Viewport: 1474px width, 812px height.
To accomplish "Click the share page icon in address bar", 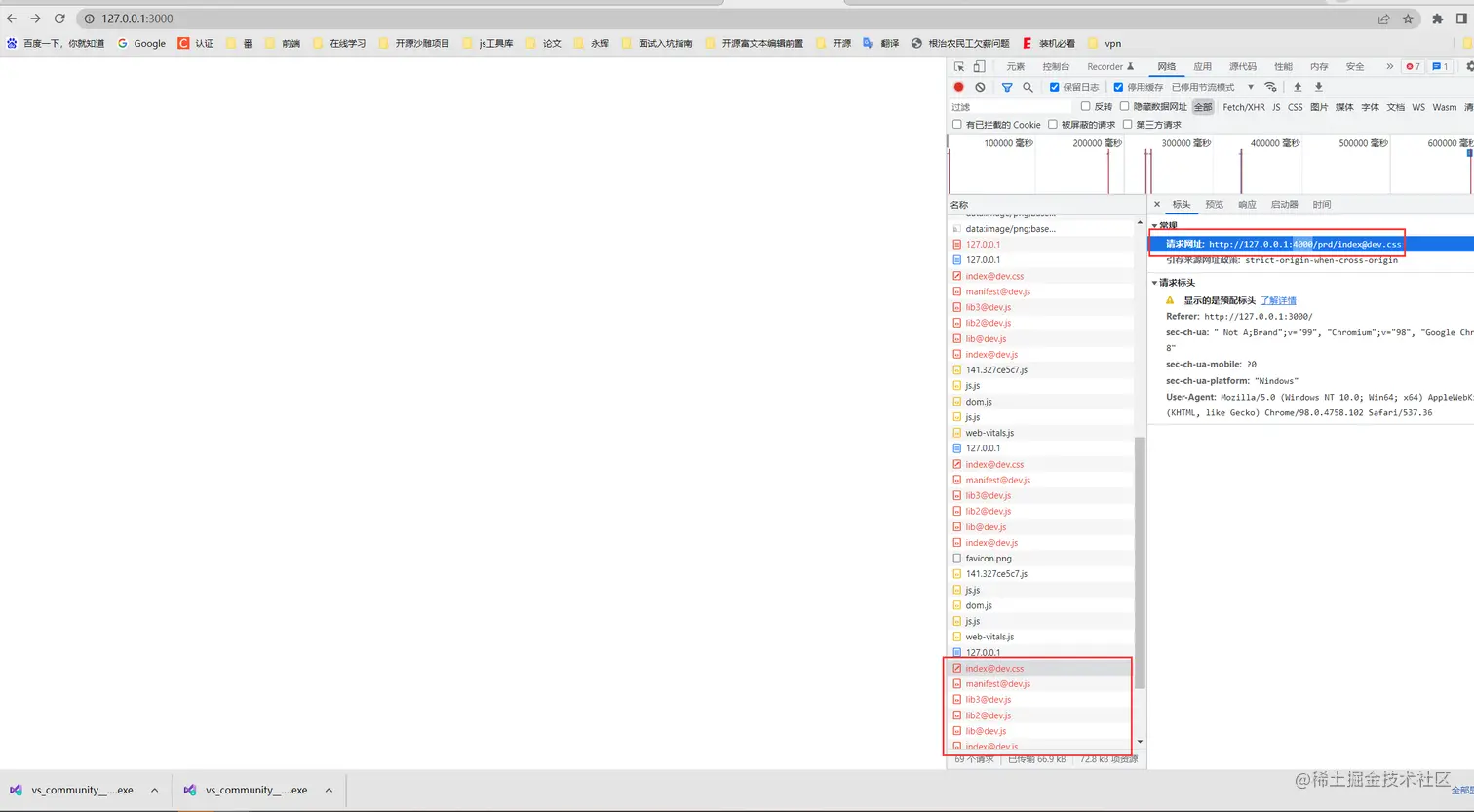I will (1383, 19).
